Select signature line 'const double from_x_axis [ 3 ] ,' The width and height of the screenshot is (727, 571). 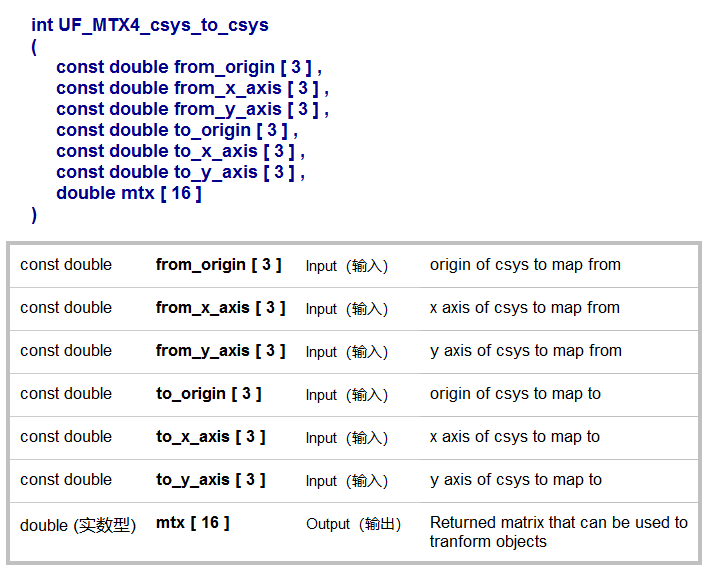(x=192, y=88)
